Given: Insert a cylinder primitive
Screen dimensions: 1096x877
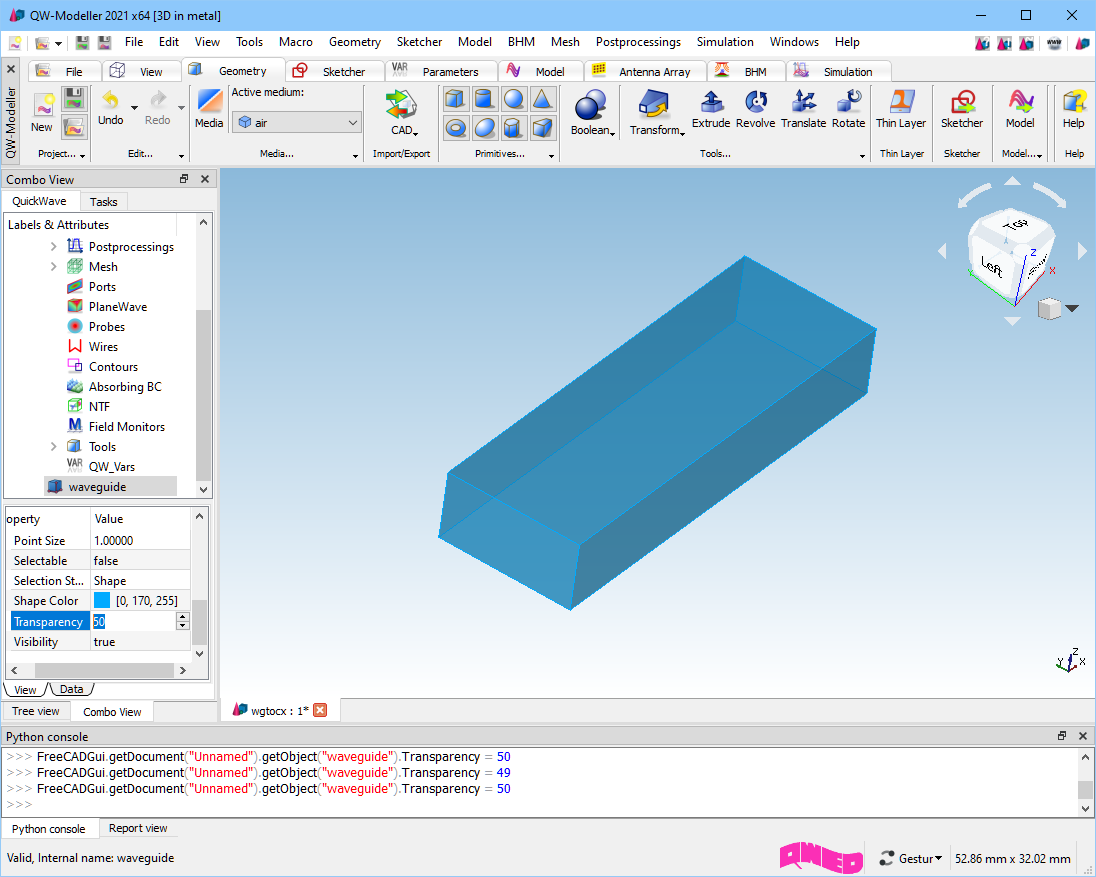Looking at the screenshot, I should pyautogui.click(x=485, y=99).
